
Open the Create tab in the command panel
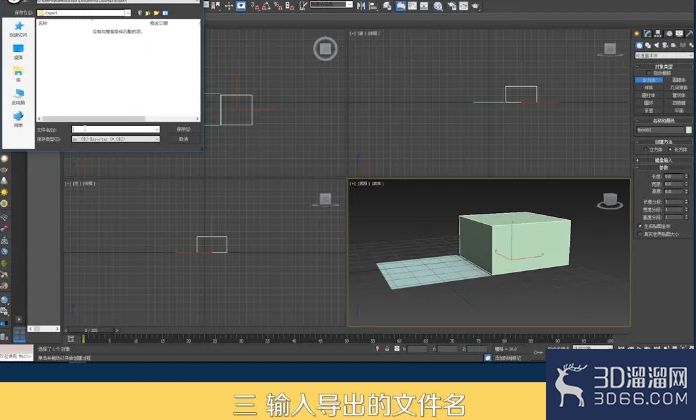[637, 33]
